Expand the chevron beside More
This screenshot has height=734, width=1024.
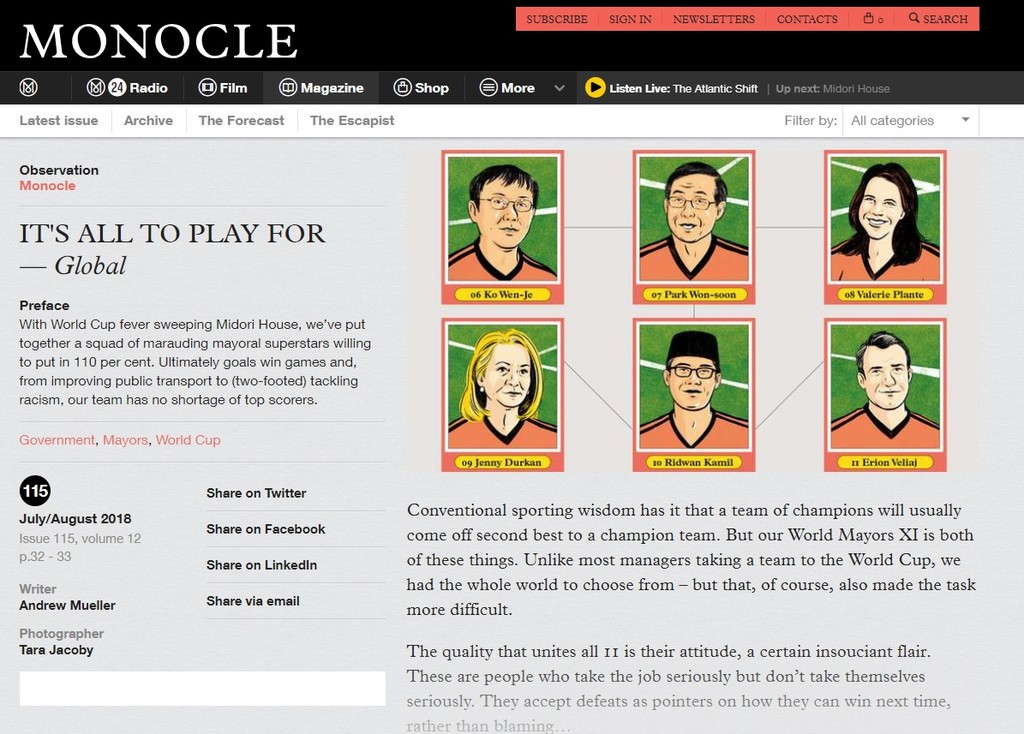click(x=560, y=88)
